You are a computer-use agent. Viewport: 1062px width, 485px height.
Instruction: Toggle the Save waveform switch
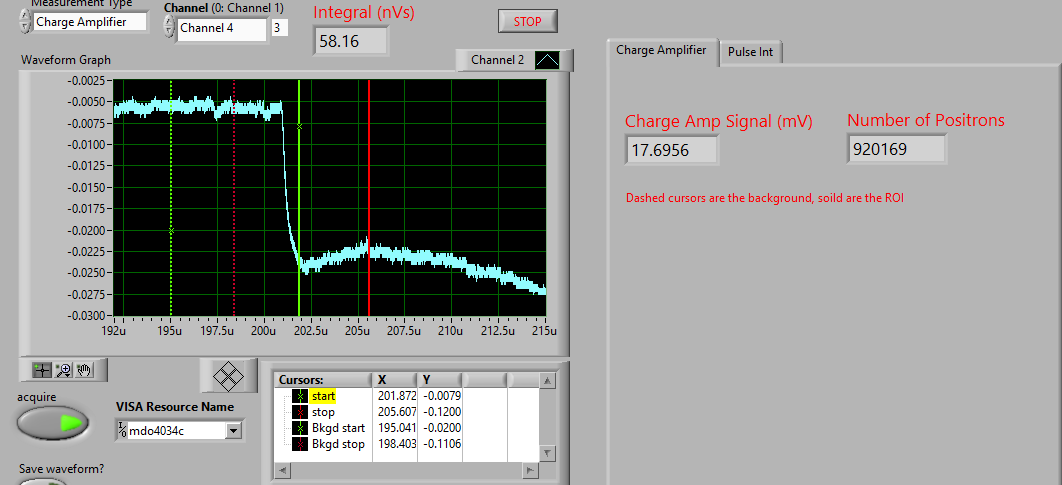[43, 482]
